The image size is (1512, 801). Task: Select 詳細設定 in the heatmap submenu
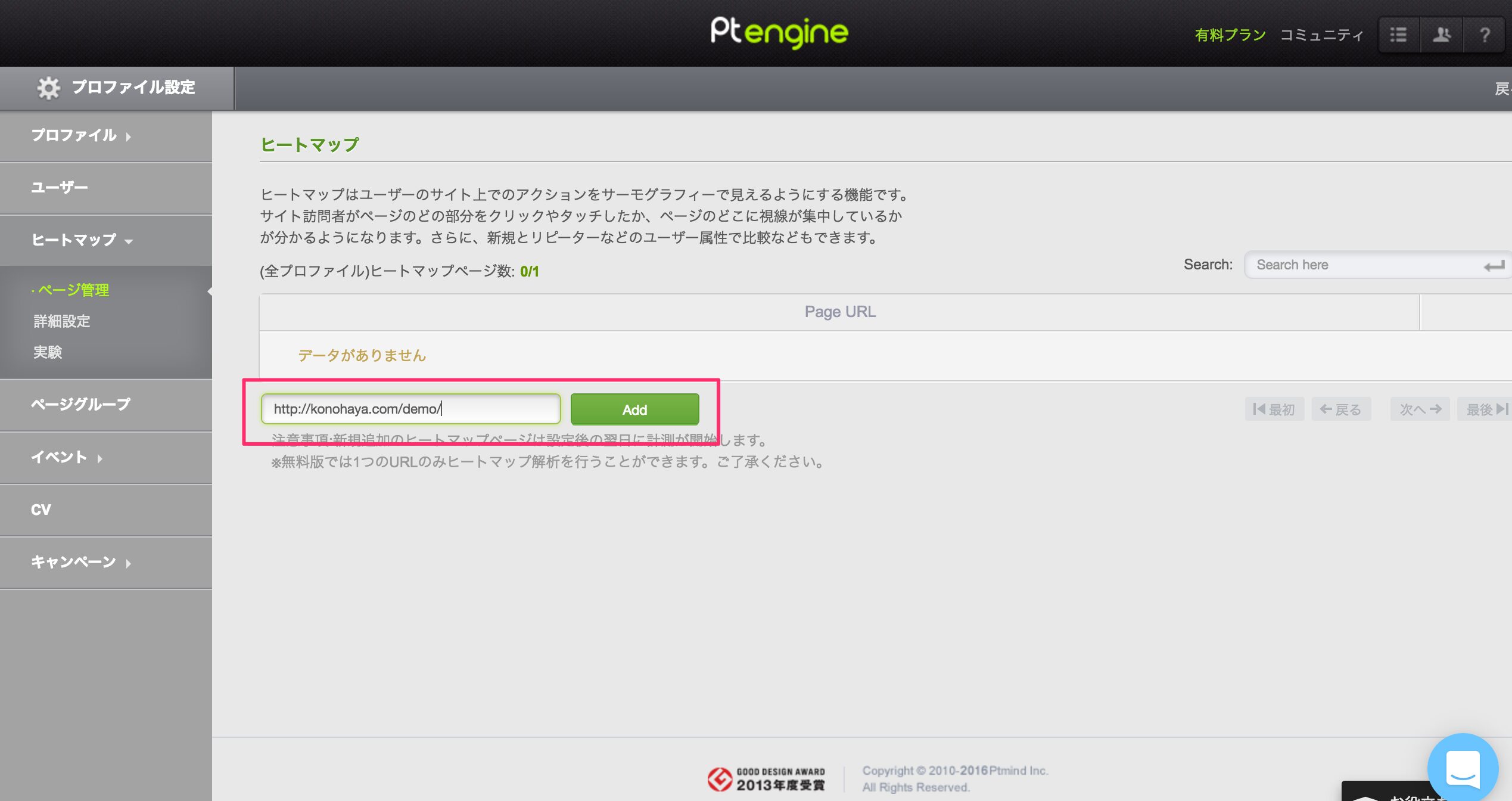[62, 321]
